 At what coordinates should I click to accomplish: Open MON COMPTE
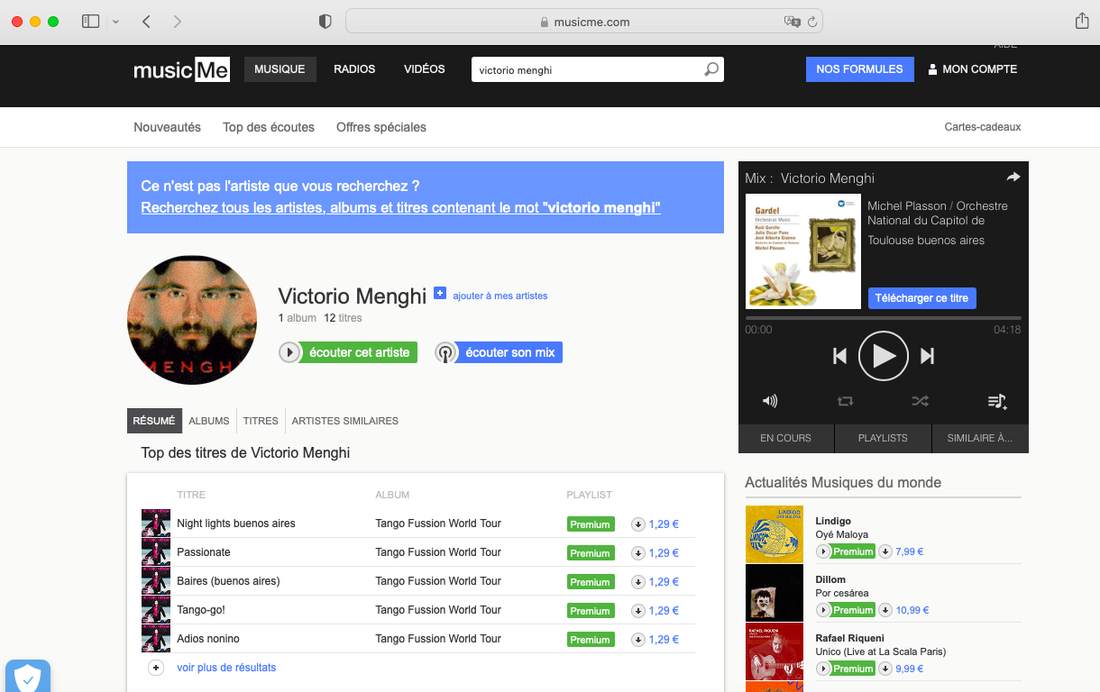(972, 69)
